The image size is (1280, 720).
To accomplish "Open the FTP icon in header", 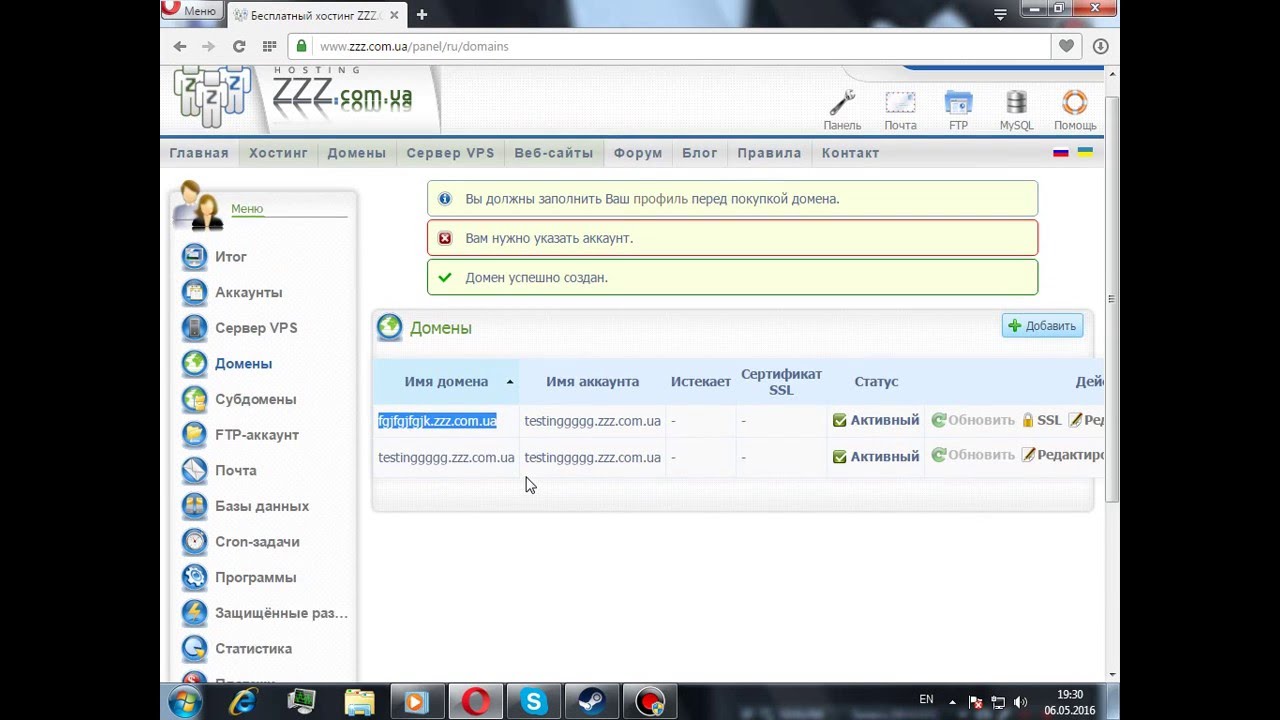I will (x=958, y=103).
